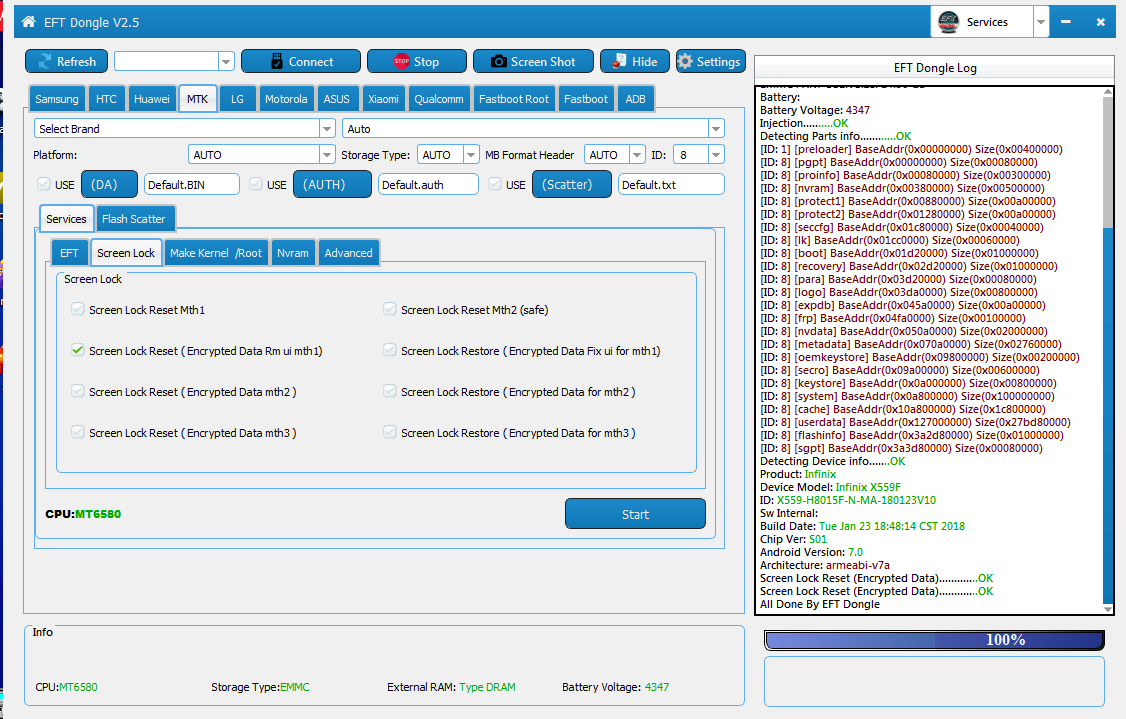This screenshot has width=1126, height=719.
Task: Click the Hide window icon
Action: tap(620, 62)
